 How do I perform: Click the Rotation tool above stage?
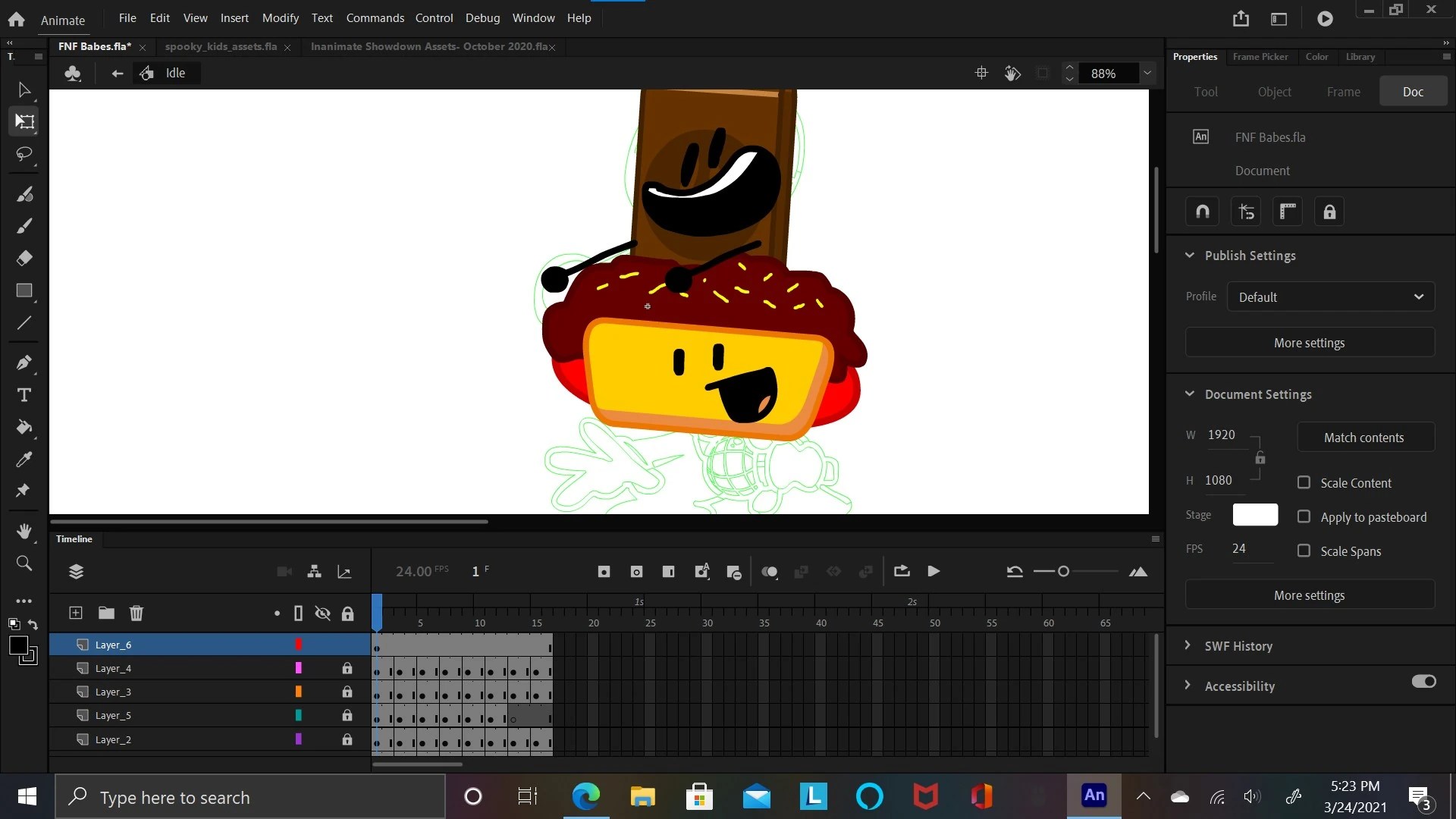(x=1012, y=73)
